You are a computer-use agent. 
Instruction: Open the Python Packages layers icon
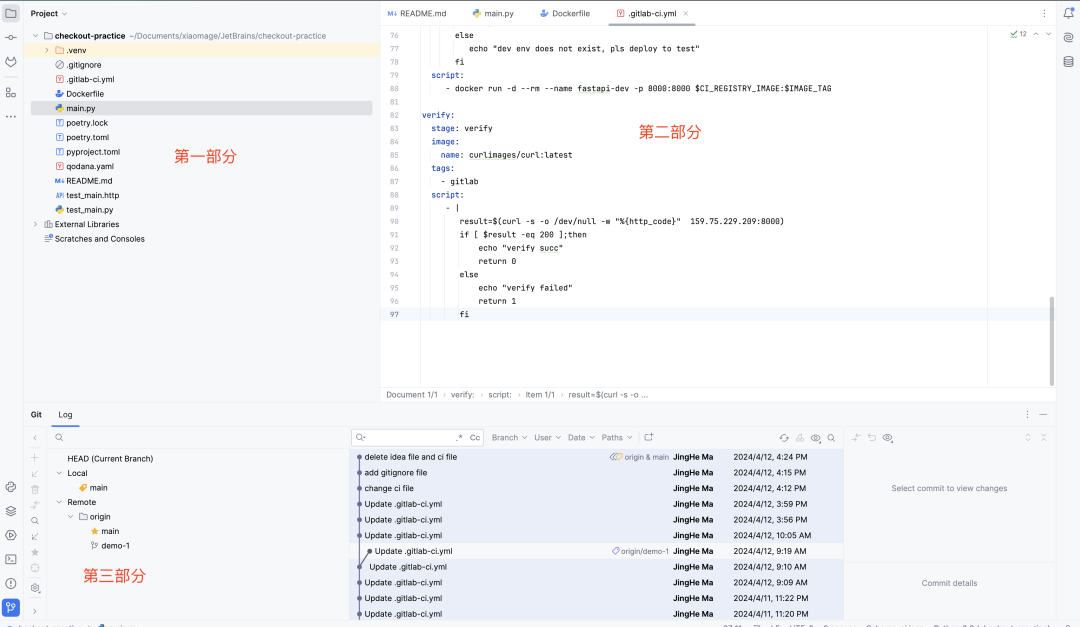(11, 511)
